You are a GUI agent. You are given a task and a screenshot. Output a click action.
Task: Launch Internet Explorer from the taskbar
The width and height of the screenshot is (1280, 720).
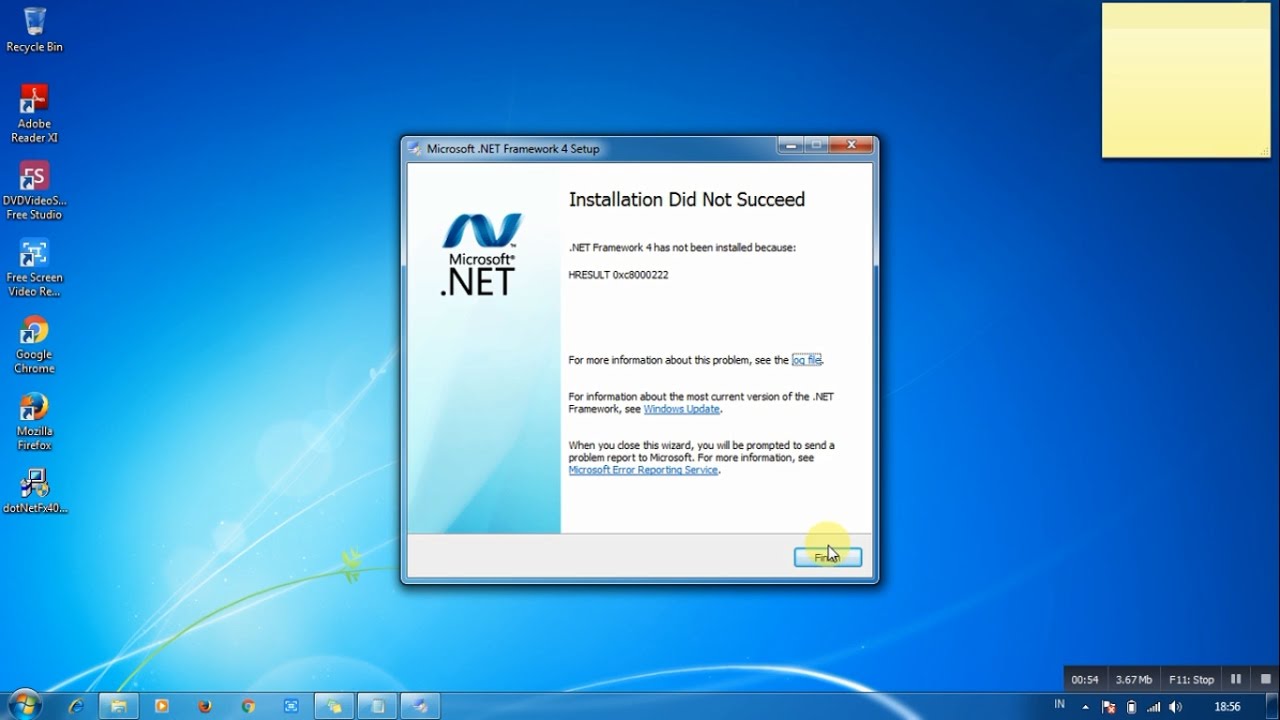click(76, 706)
